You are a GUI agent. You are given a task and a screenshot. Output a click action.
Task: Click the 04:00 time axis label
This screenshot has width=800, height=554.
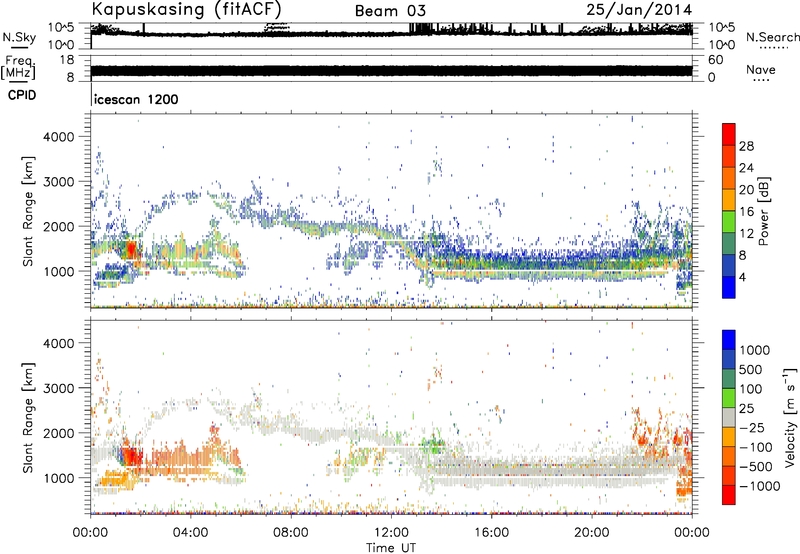pyautogui.click(x=190, y=533)
